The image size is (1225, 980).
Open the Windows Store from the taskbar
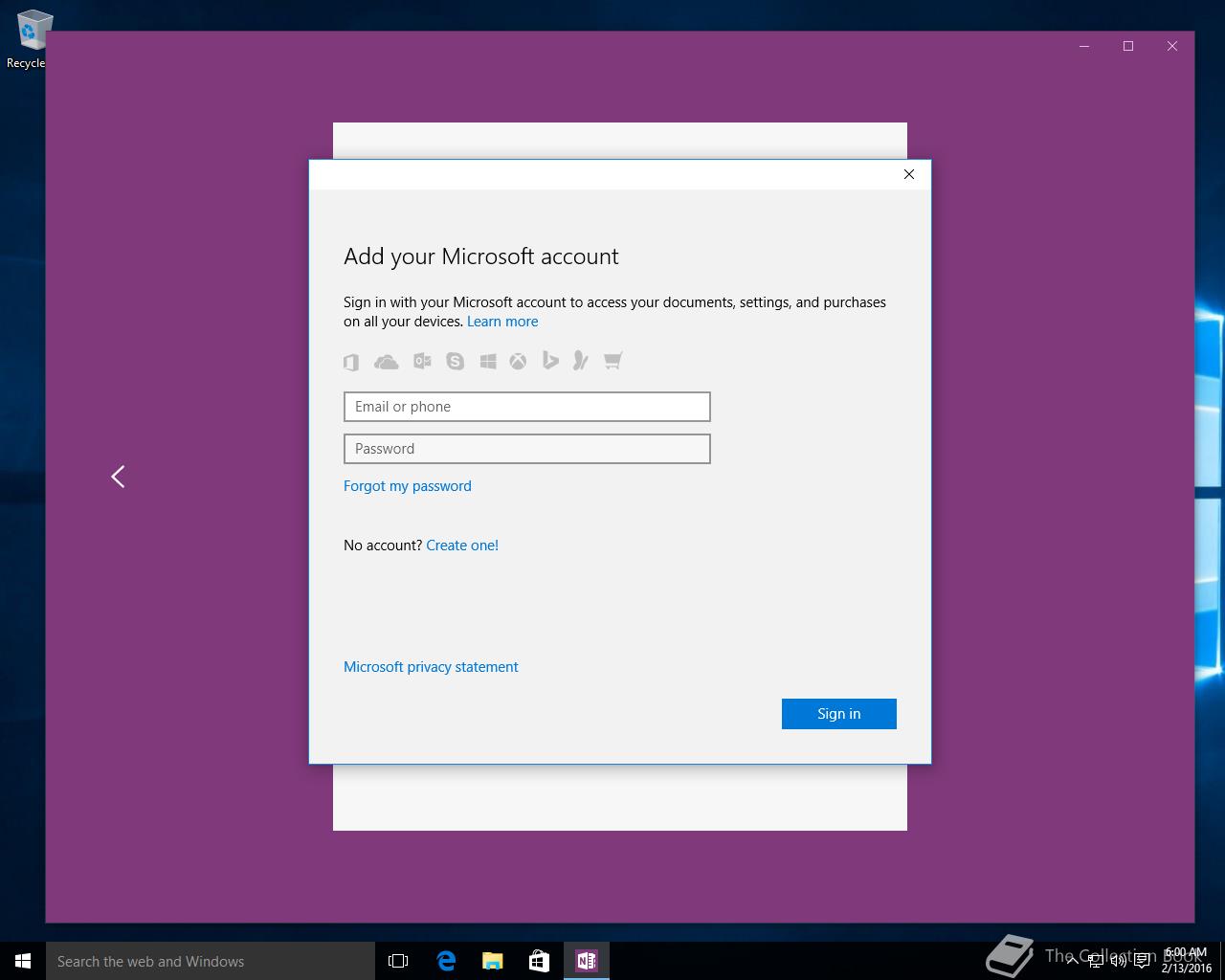tap(540, 961)
